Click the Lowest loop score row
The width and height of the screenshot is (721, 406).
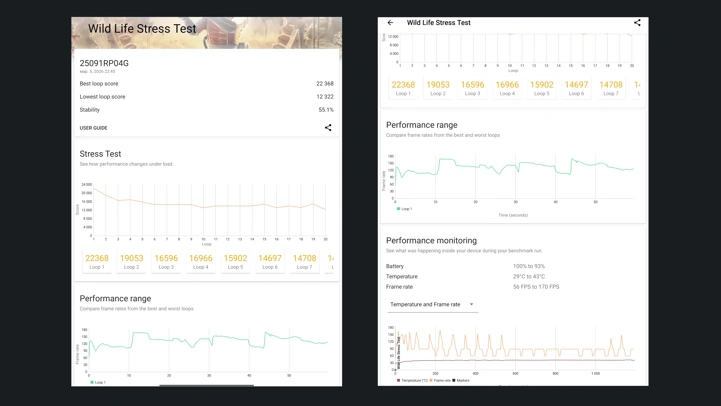click(206, 97)
